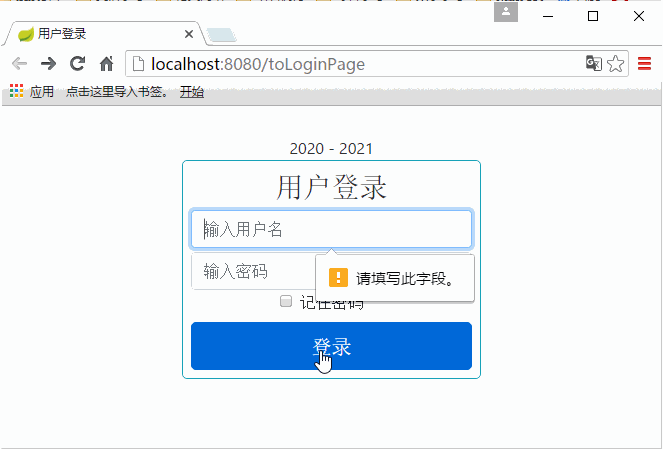663x449 pixels.
Task: Reload the login page
Action: 77,64
